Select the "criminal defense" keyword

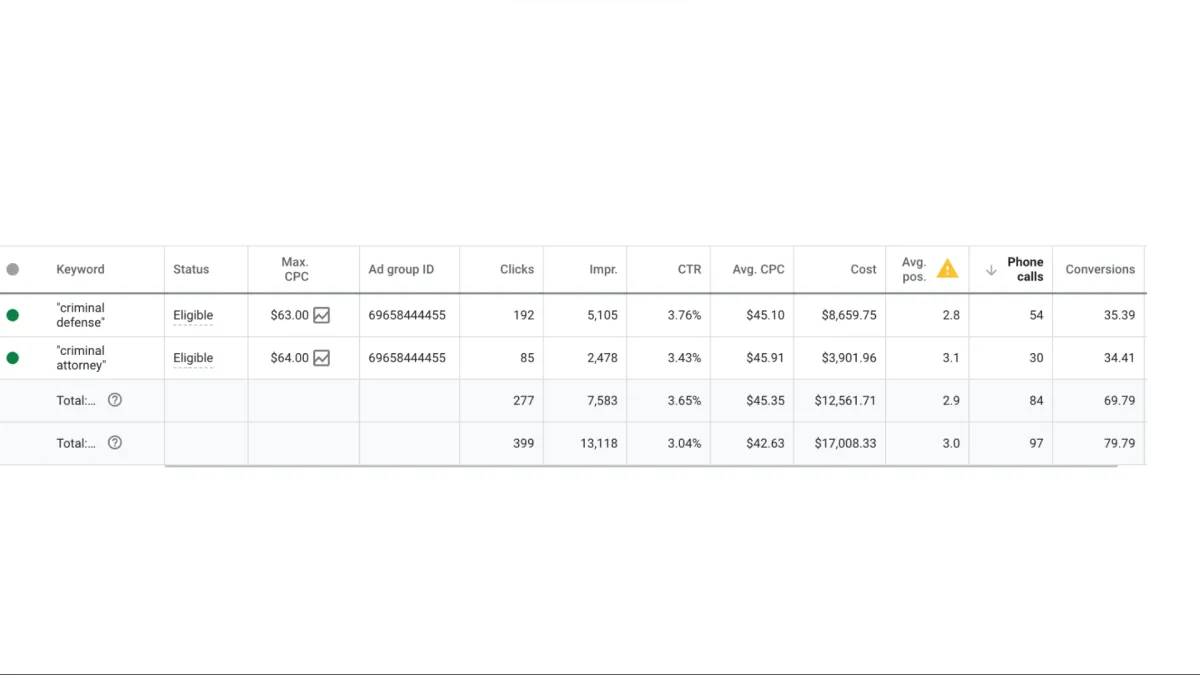coord(81,315)
